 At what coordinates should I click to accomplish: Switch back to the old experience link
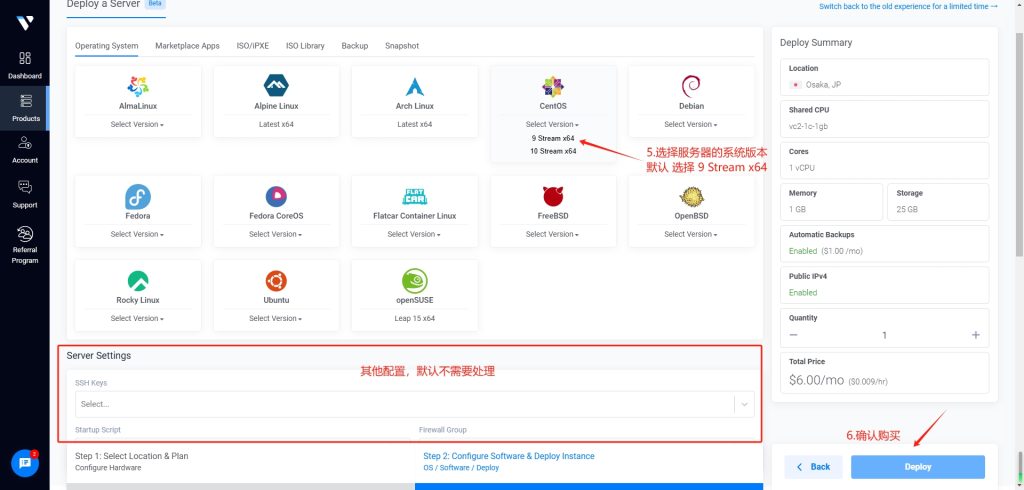tap(908, 7)
